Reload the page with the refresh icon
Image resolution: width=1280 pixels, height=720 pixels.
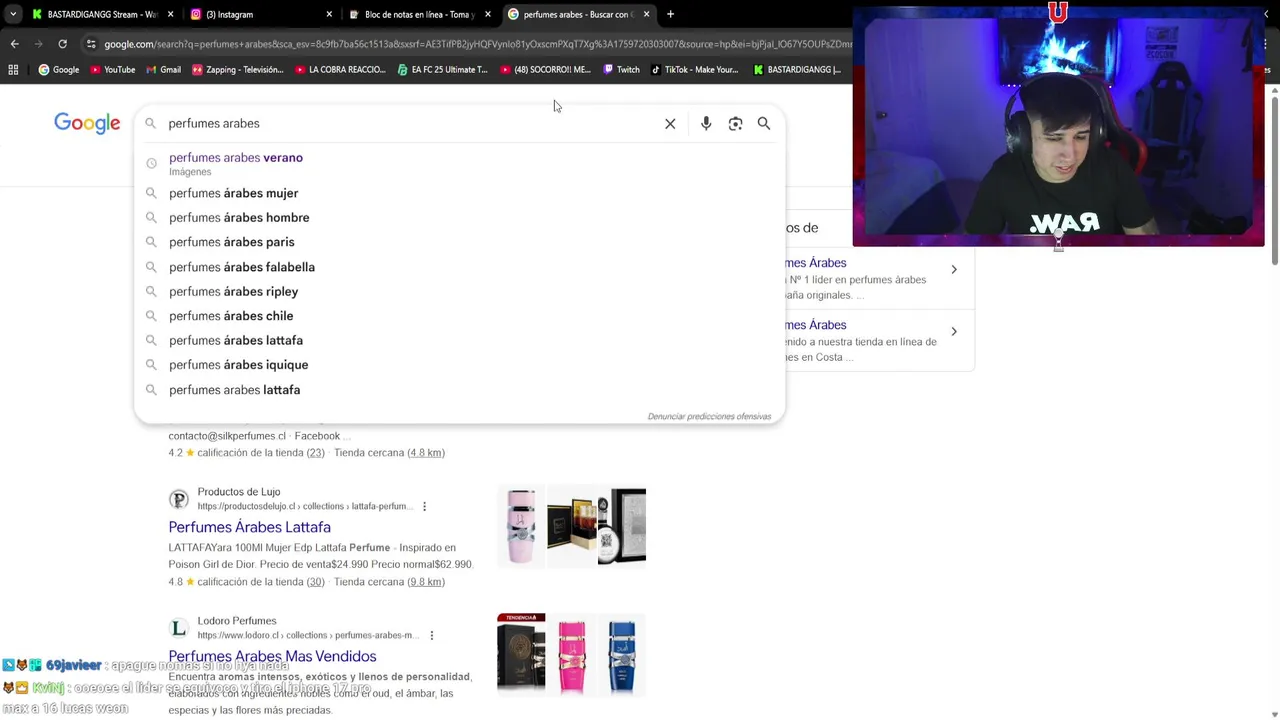62,44
